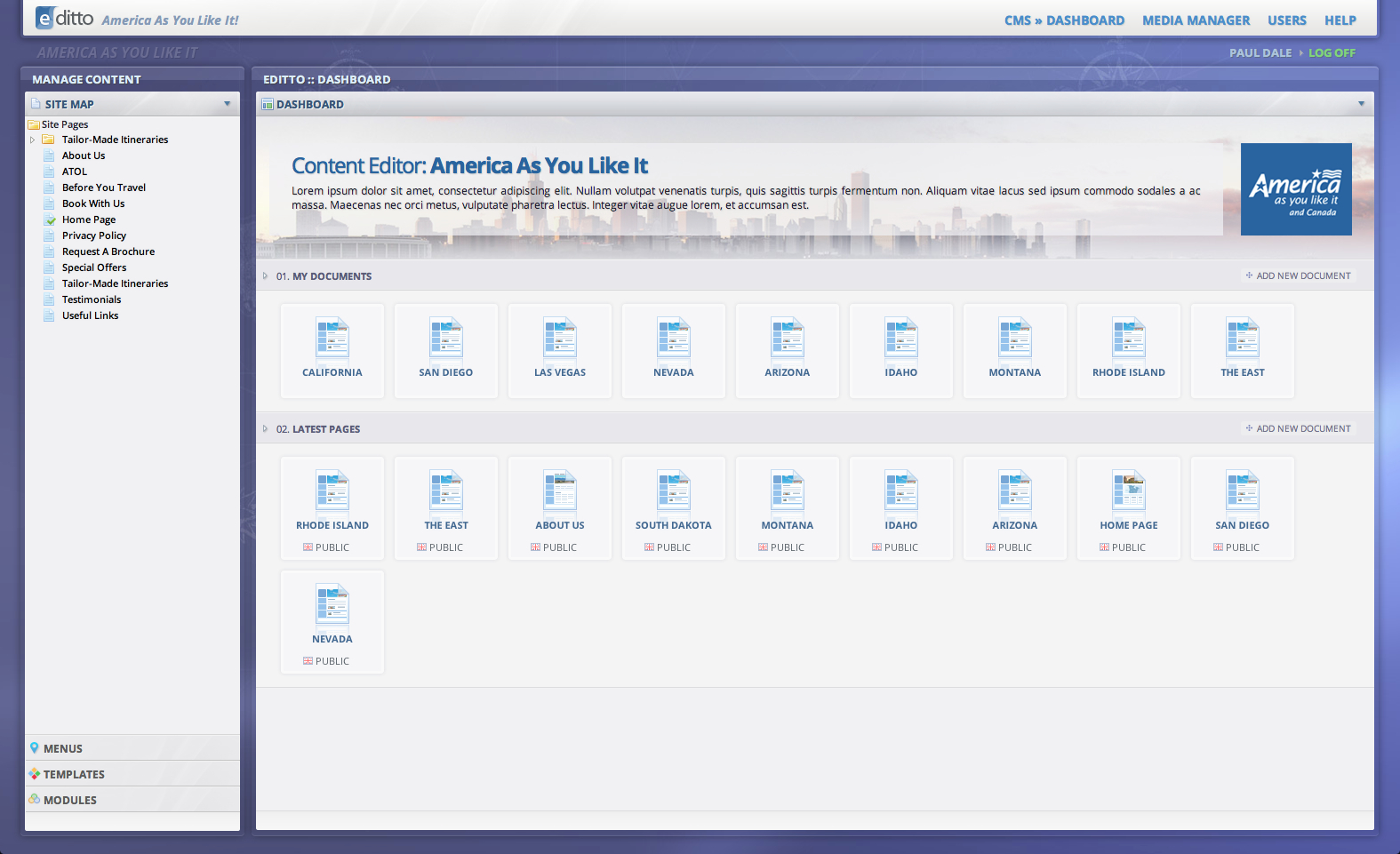Select Special Offers in site map
Screen dimensions: 1400x854
click(x=94, y=267)
